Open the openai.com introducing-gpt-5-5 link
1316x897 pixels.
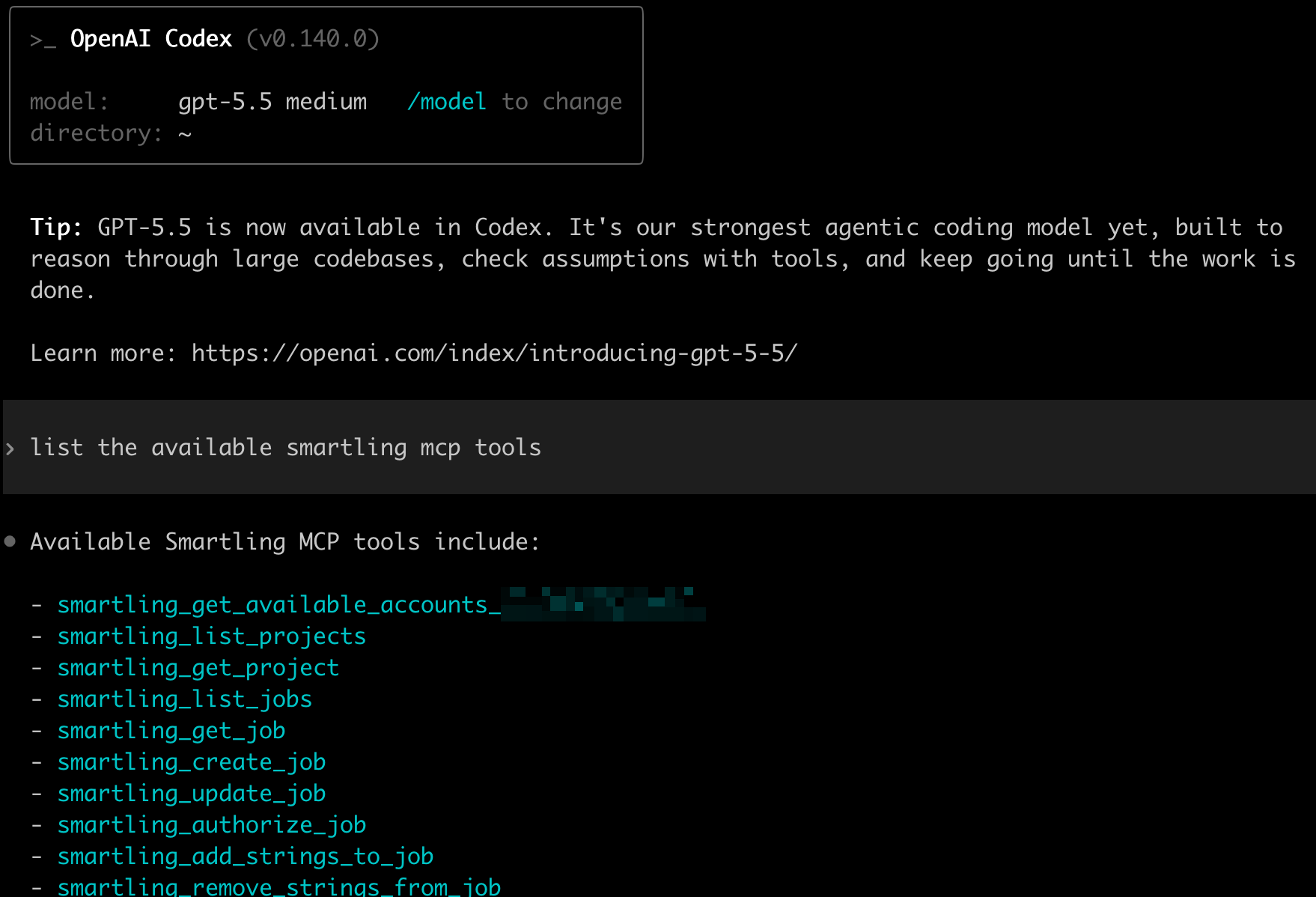point(495,353)
